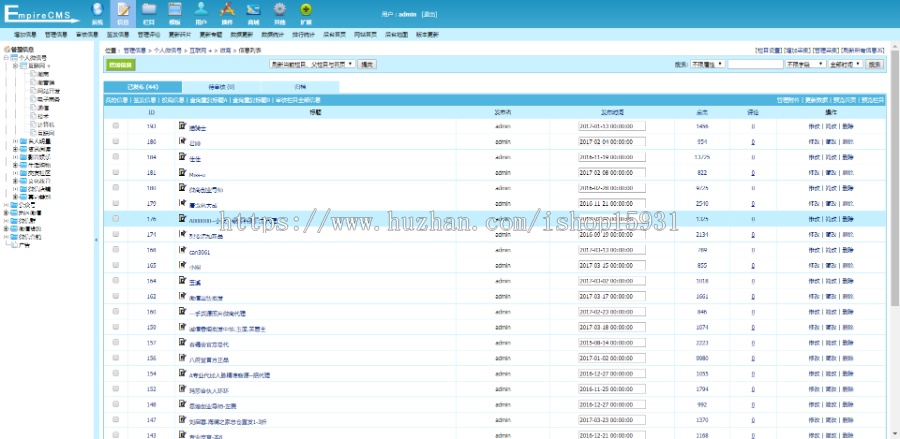Tick the checkbox for row ID 193
900x439 pixels.
click(116, 127)
